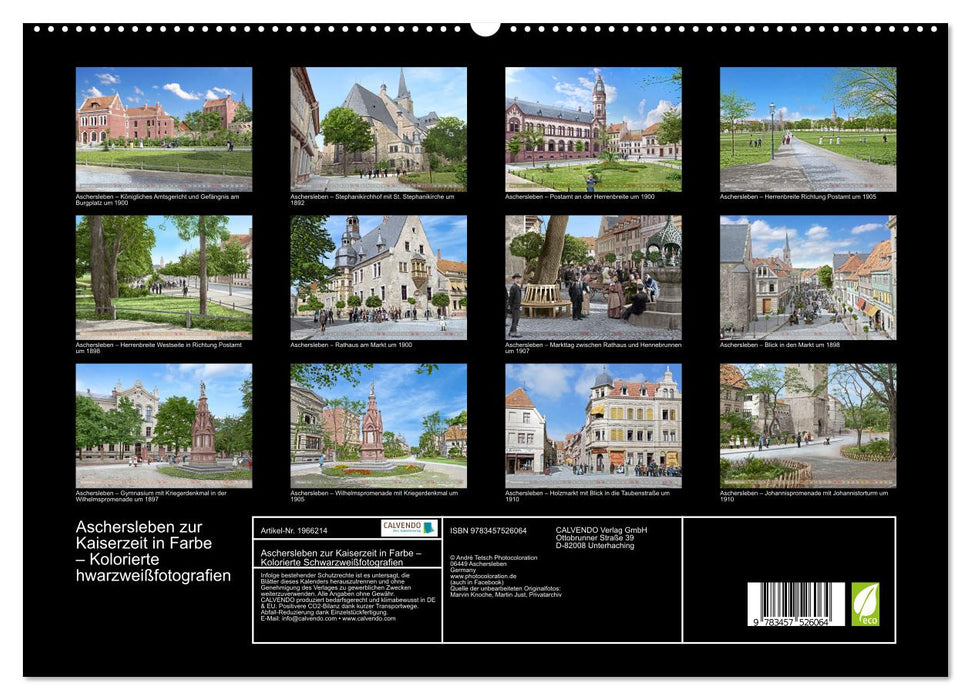Click the www.calvendo.com link
This screenshot has width=971, height=700.
tap(370, 618)
